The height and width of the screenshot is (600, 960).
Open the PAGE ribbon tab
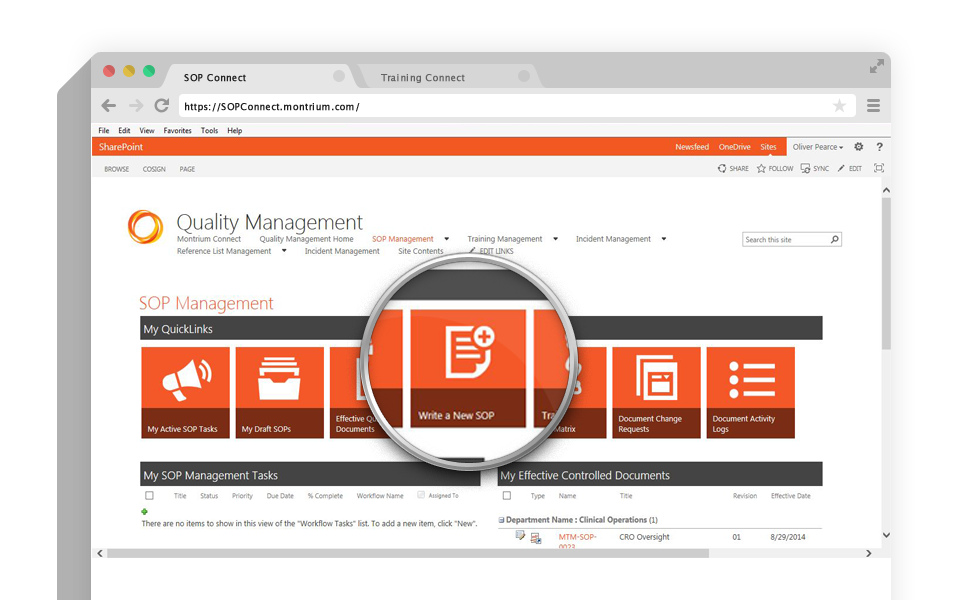click(187, 169)
